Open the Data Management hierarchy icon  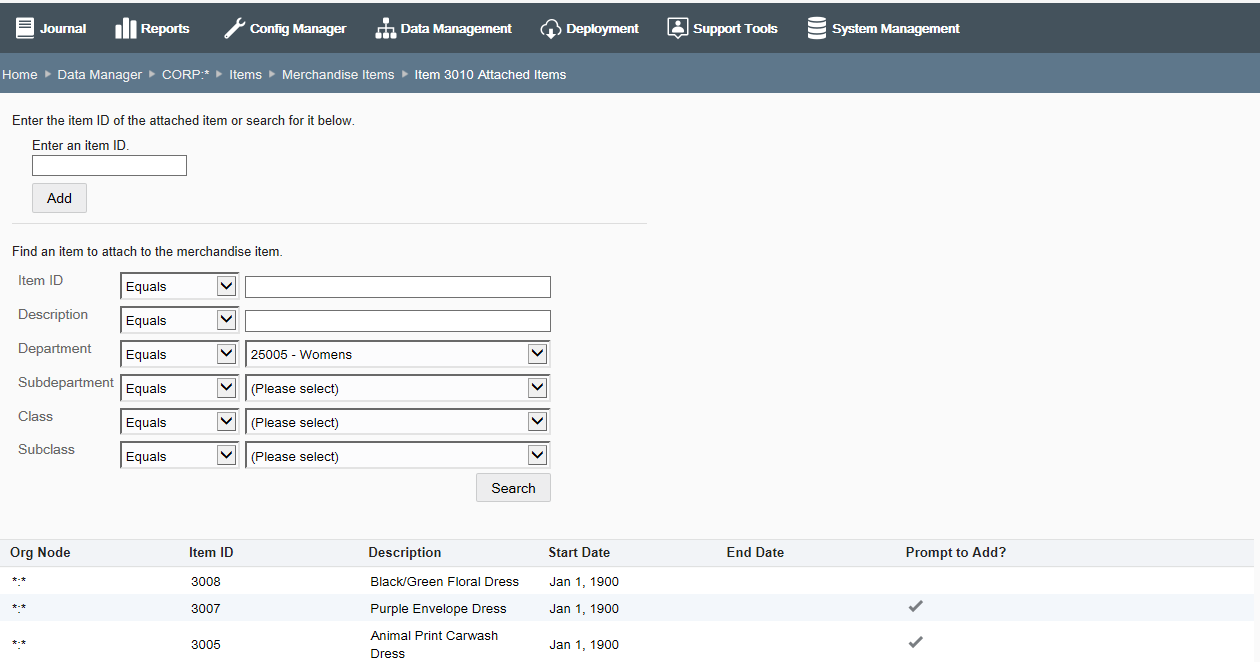[x=386, y=27]
